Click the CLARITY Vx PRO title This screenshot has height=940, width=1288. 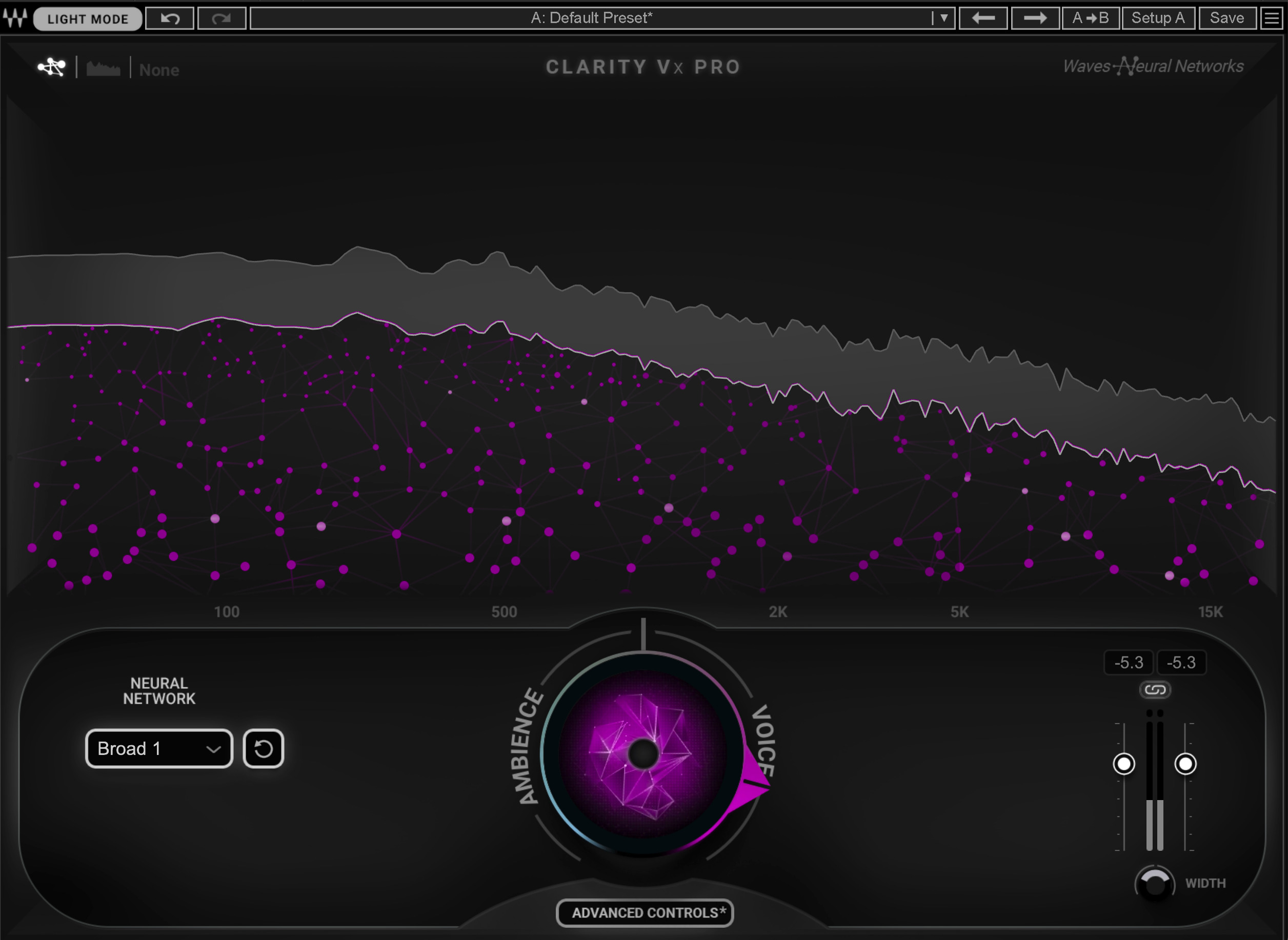tap(643, 67)
